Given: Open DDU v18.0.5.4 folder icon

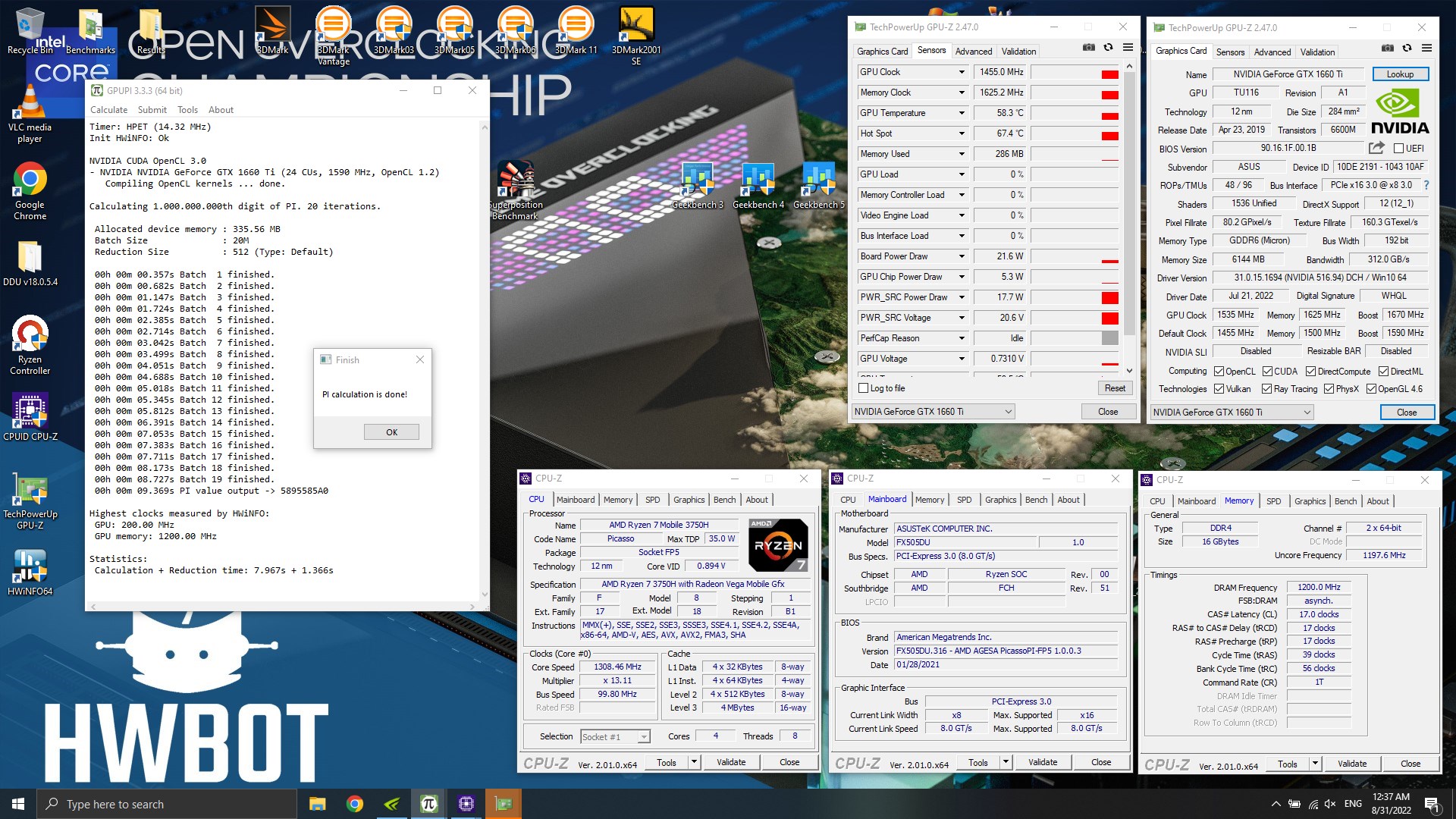Looking at the screenshot, I should pyautogui.click(x=30, y=263).
